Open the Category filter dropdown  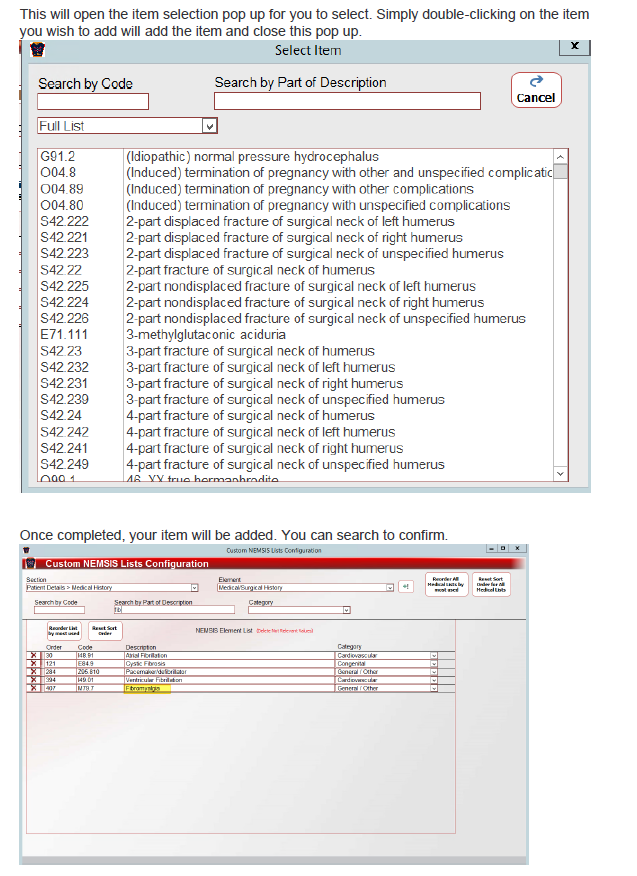click(x=346, y=610)
